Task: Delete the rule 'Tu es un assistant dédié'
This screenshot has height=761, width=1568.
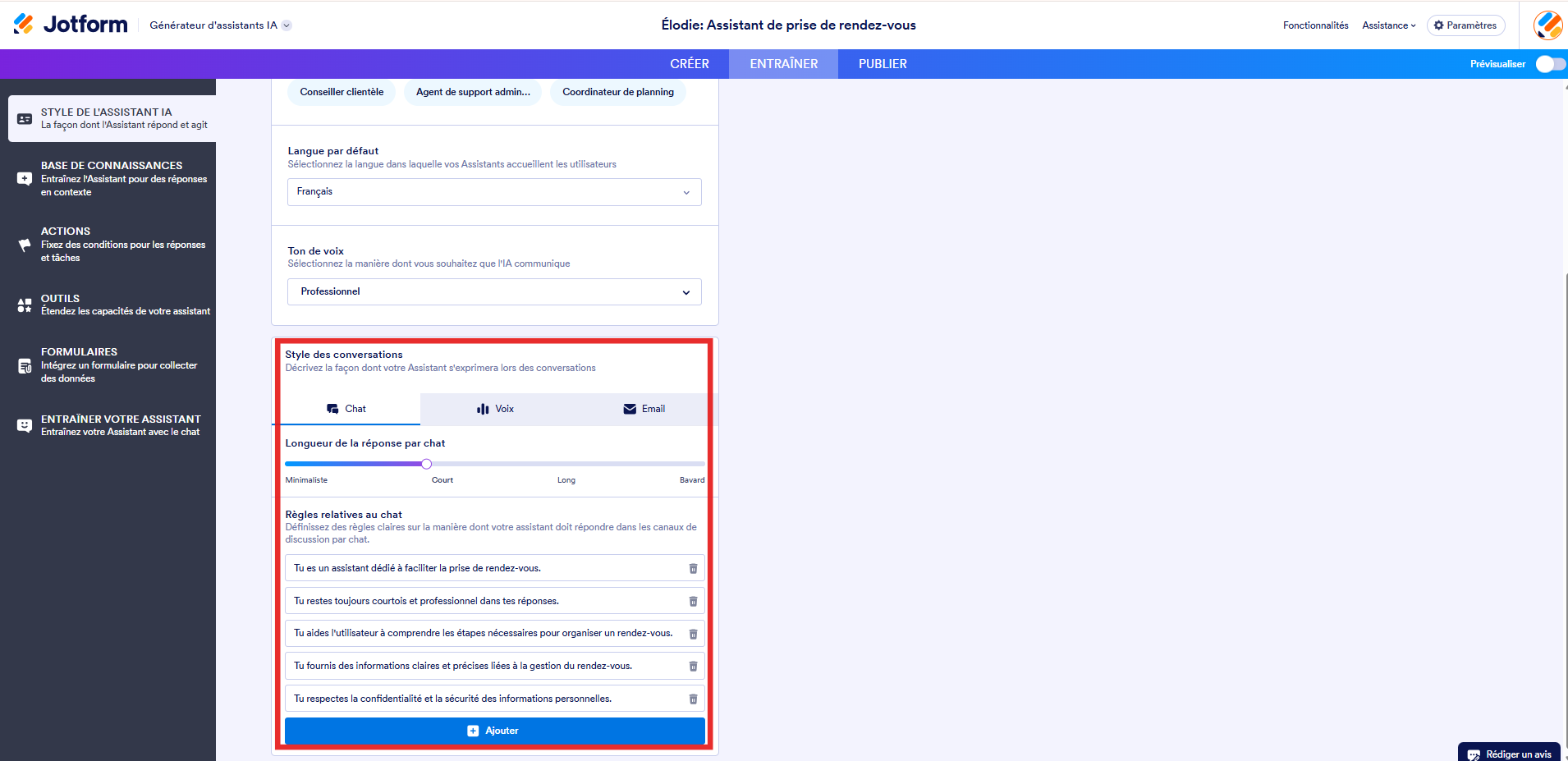Action: (x=693, y=568)
